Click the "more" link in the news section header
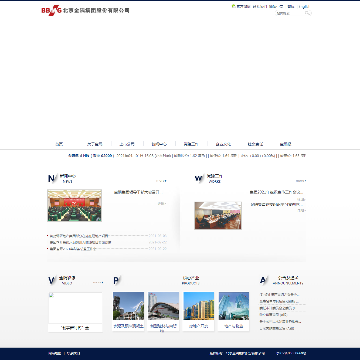360x360 pixels. click(x=161, y=181)
